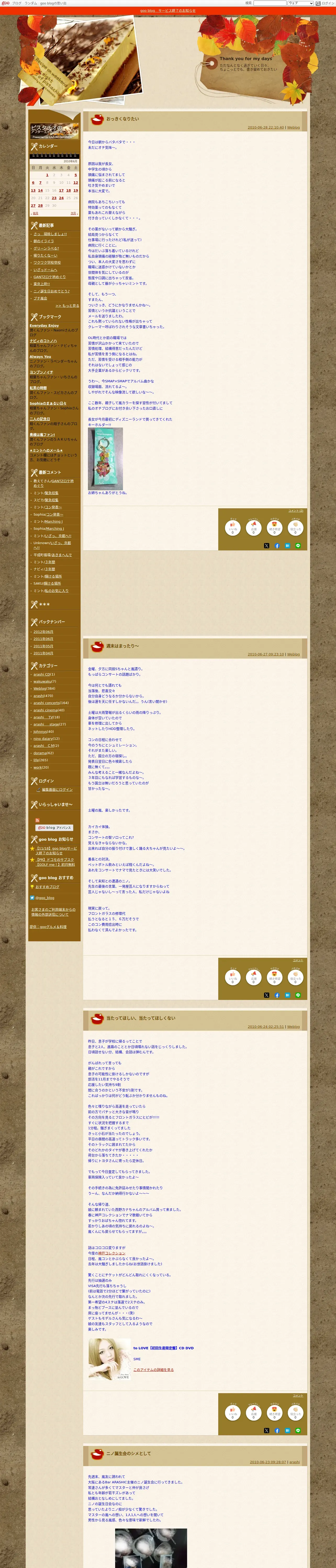Click the goo logo in the top bar
This screenshot has height=1568, width=336.
pyautogui.click(x=5, y=3)
